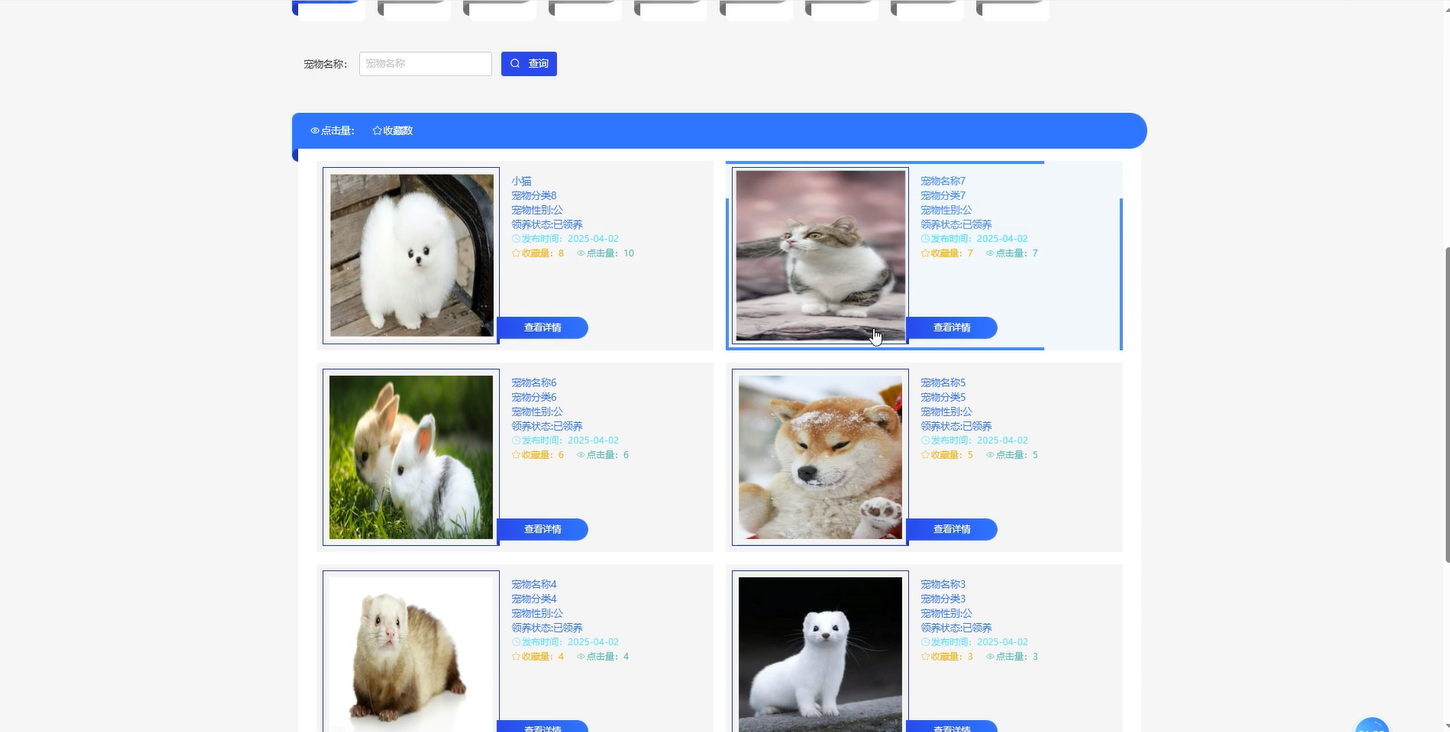
Task: Click the star icon on 宠物名称7 card
Action: tap(925, 254)
